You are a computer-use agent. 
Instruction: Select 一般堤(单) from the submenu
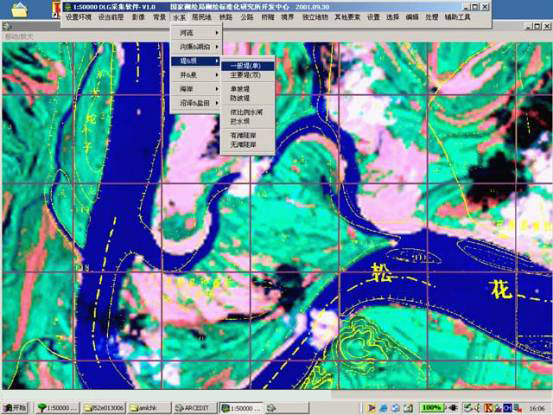tap(248, 66)
